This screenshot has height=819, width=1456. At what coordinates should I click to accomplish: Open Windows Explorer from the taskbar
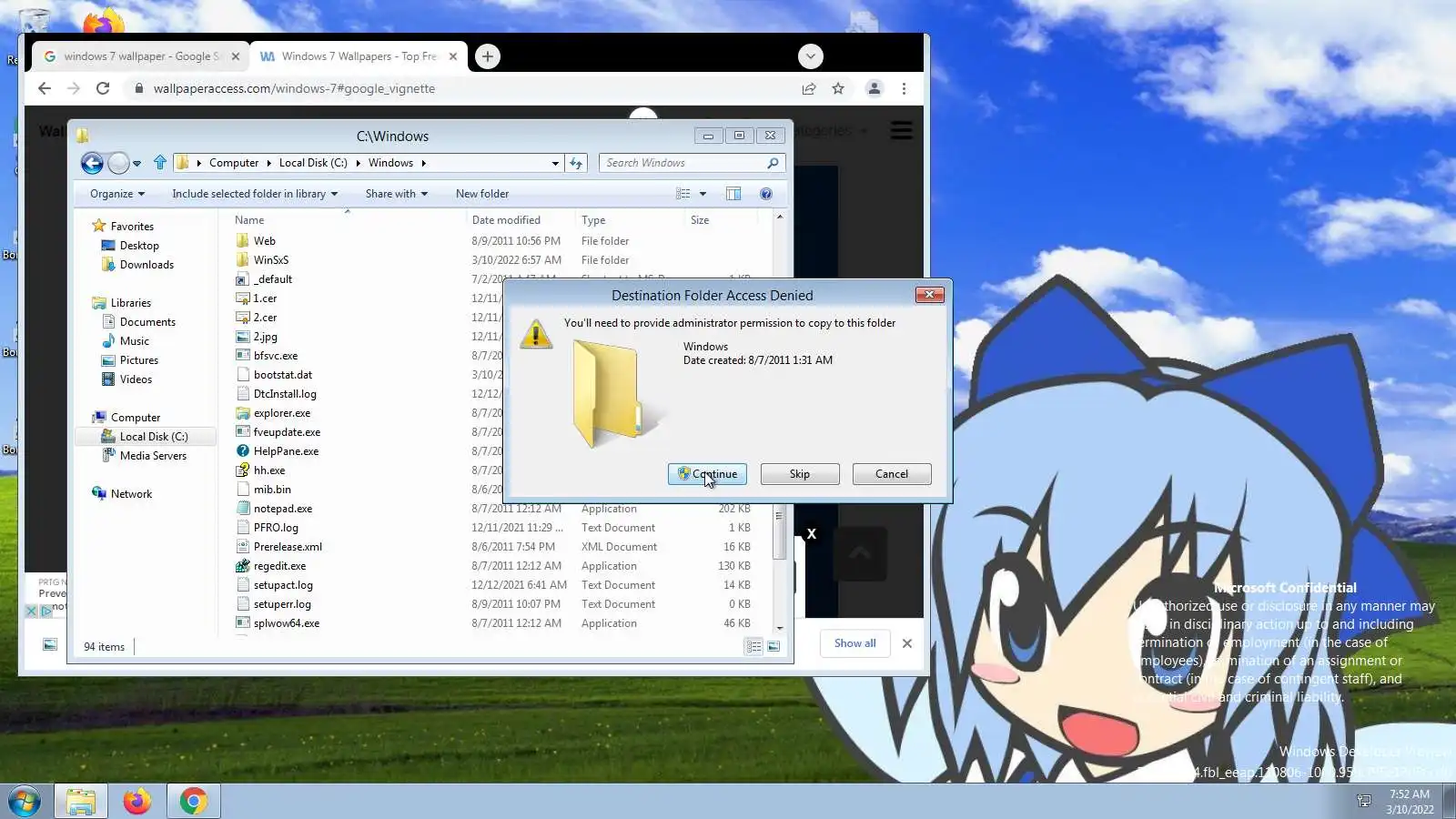(x=81, y=802)
